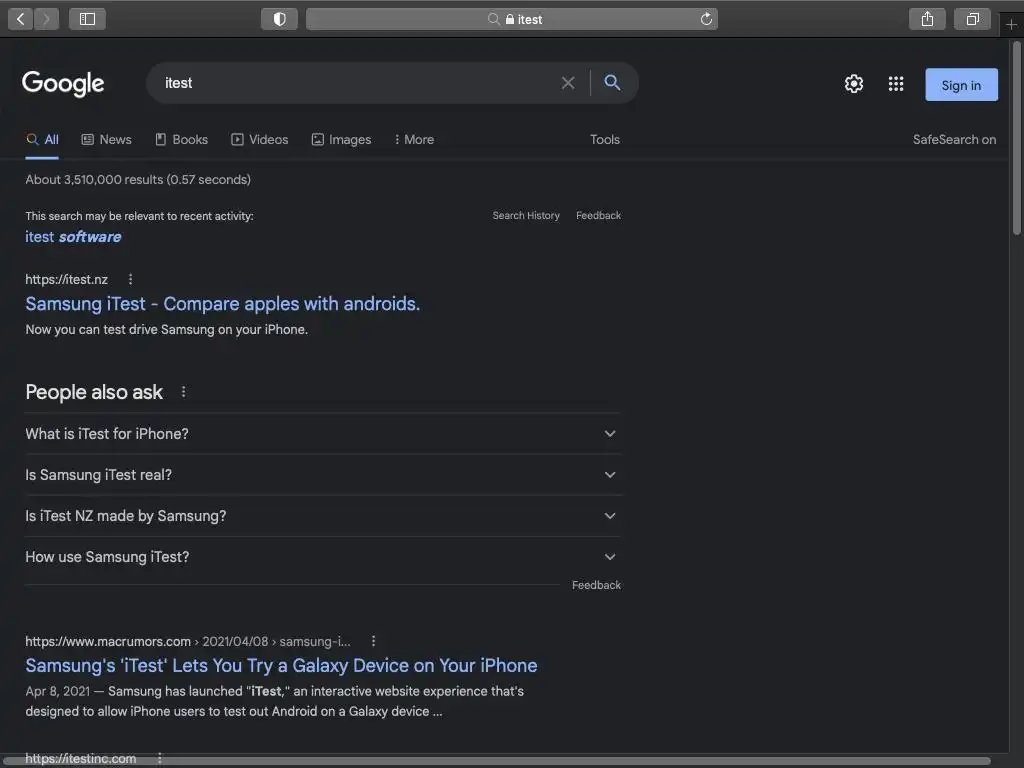This screenshot has height=768, width=1024.
Task: Expand "Is iTest NZ made by Samsung?"
Action: click(x=323, y=516)
